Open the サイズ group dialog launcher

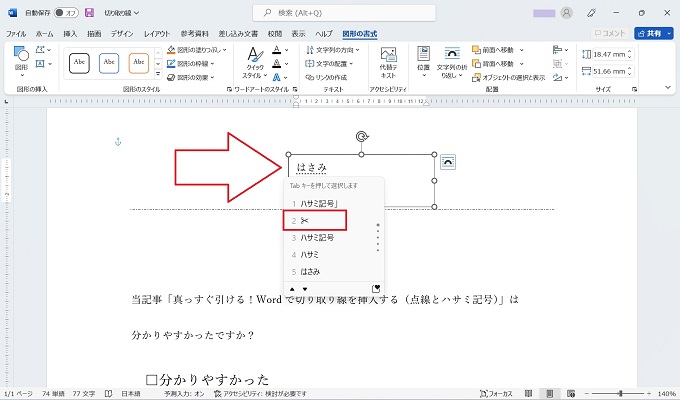coord(634,89)
